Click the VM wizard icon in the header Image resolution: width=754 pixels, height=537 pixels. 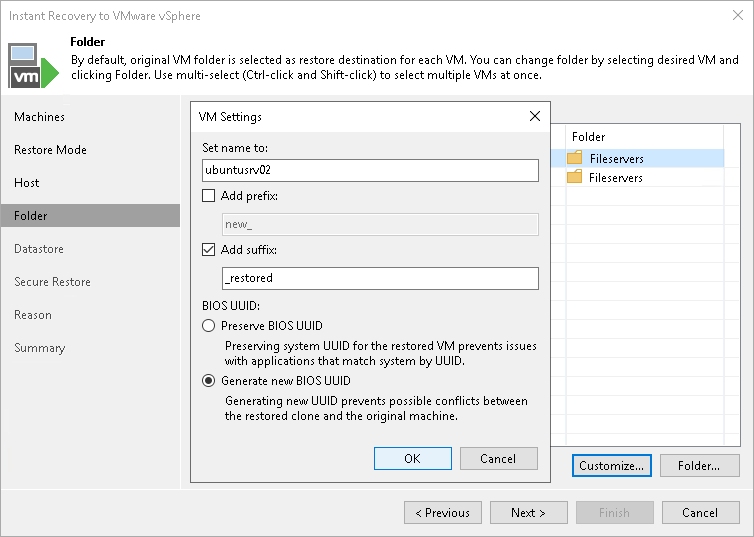33,66
